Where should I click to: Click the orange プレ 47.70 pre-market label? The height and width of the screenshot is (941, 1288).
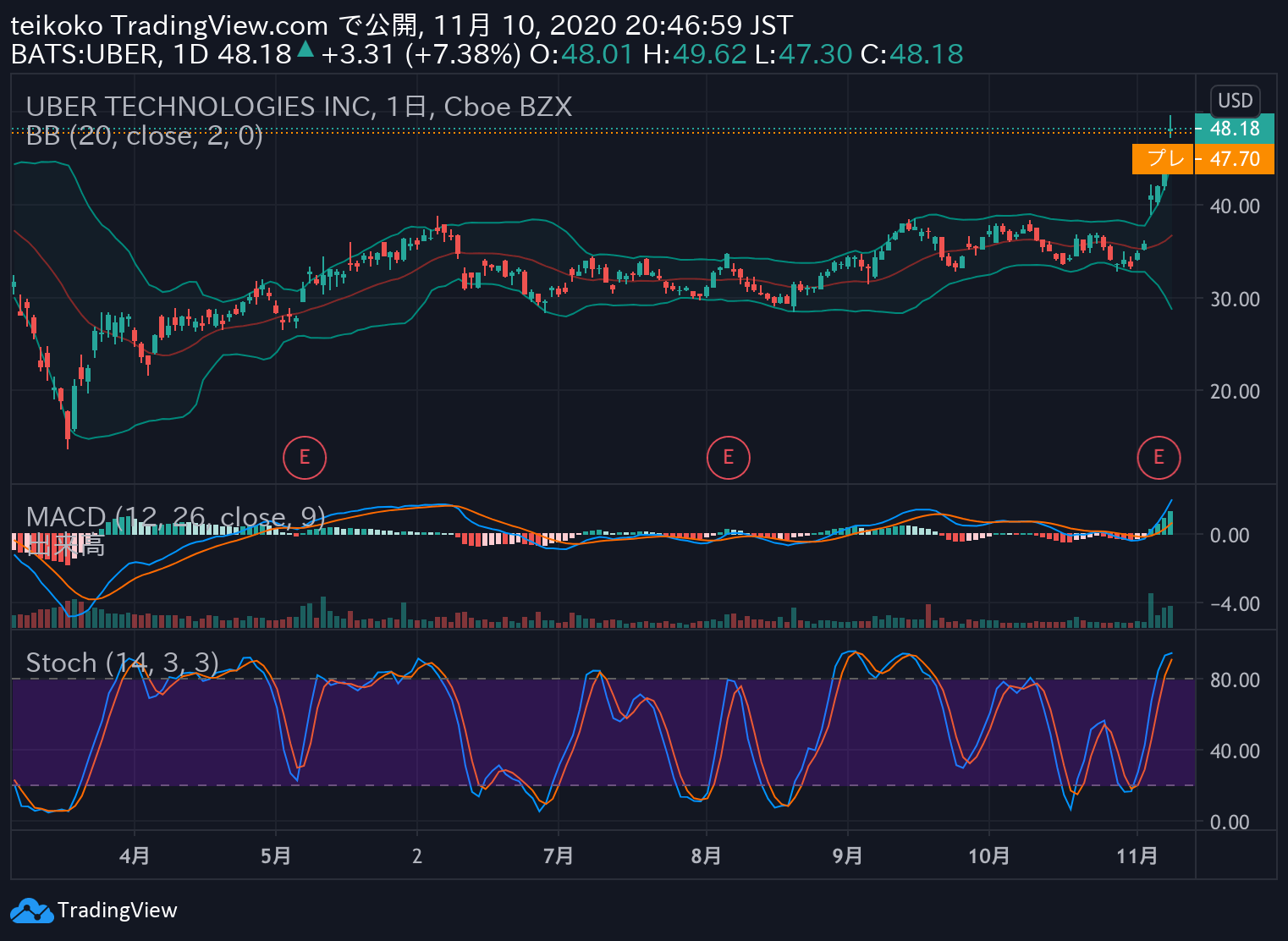[x=1203, y=159]
